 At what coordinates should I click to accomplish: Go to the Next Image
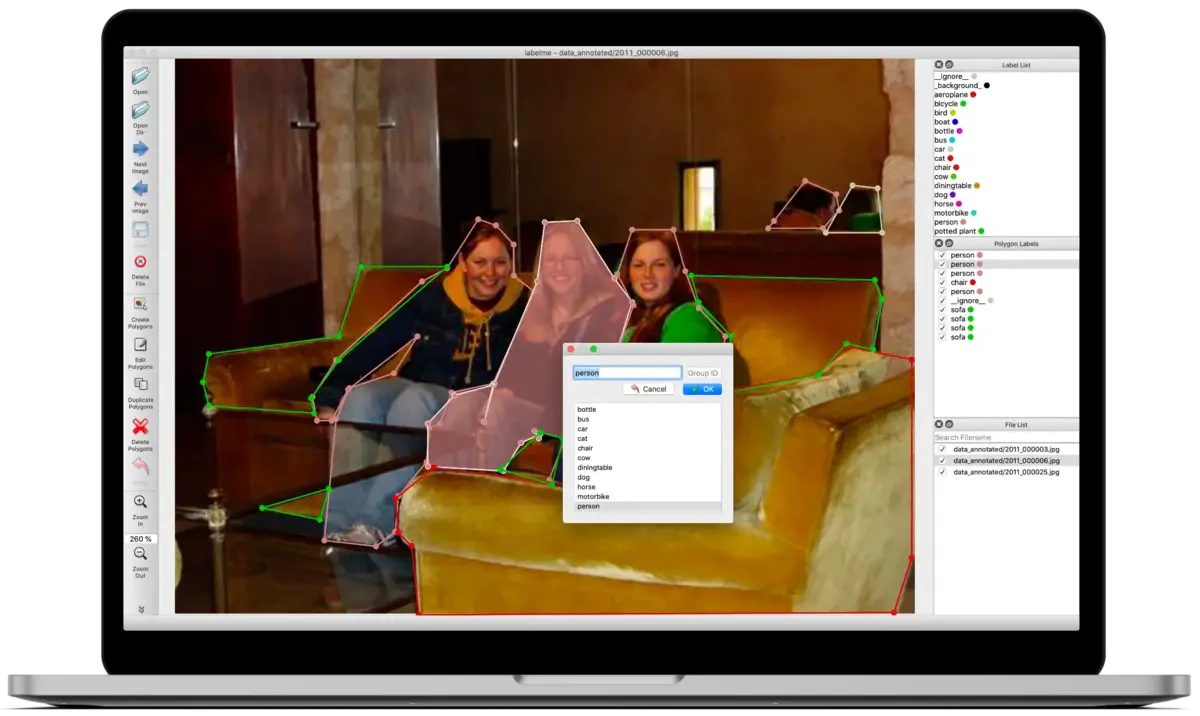pos(140,150)
